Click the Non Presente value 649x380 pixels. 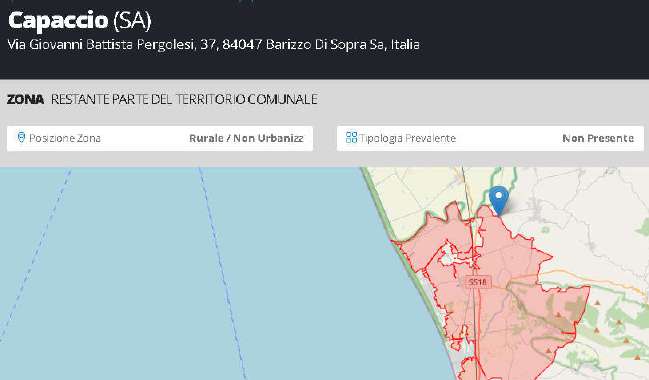click(598, 138)
